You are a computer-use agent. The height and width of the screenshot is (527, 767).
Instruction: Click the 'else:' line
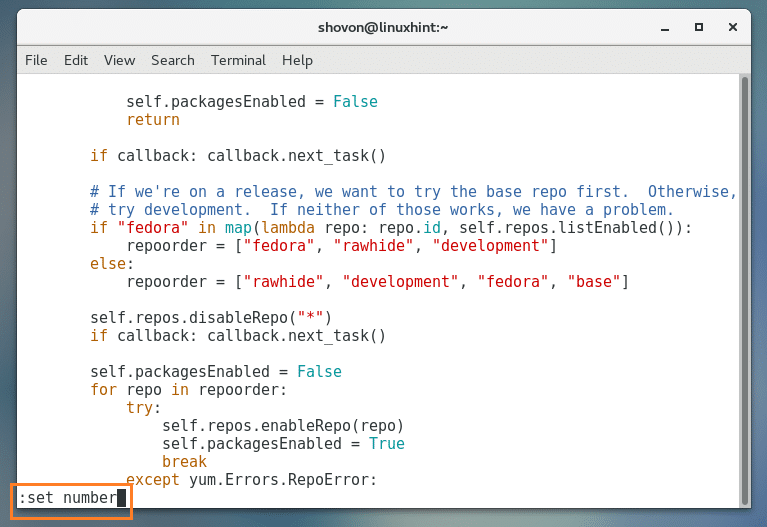tap(108, 264)
